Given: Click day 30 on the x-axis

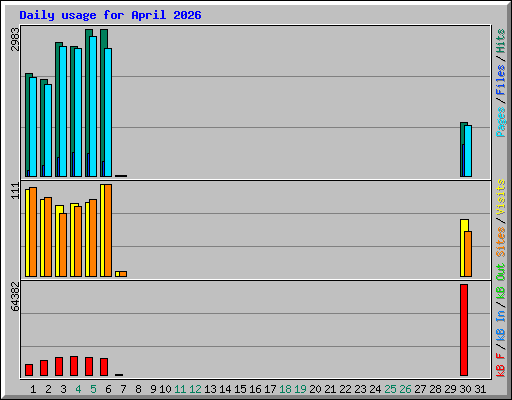Looking at the screenshot, I should point(465,389).
